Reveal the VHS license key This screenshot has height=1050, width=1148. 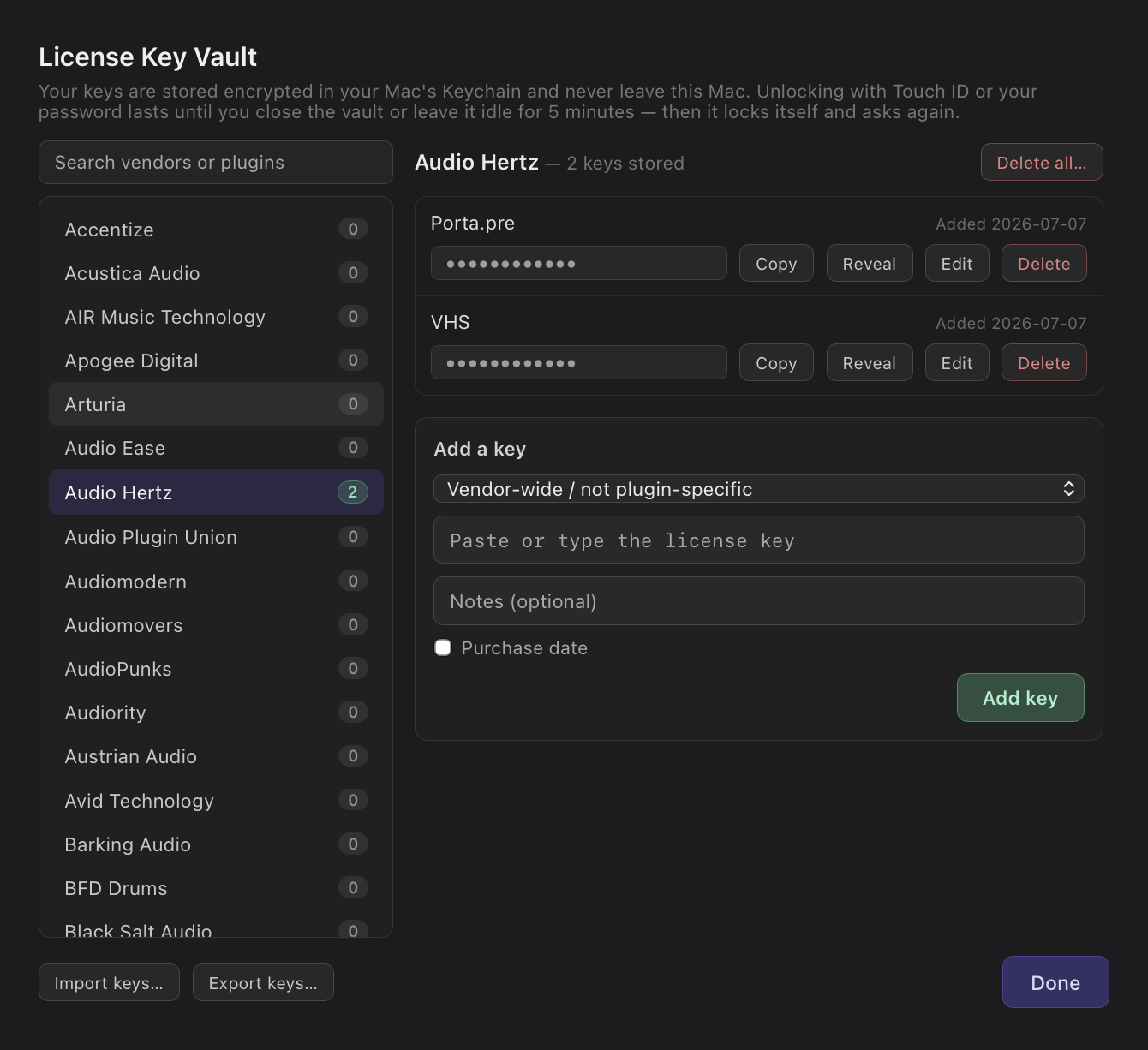(x=870, y=362)
